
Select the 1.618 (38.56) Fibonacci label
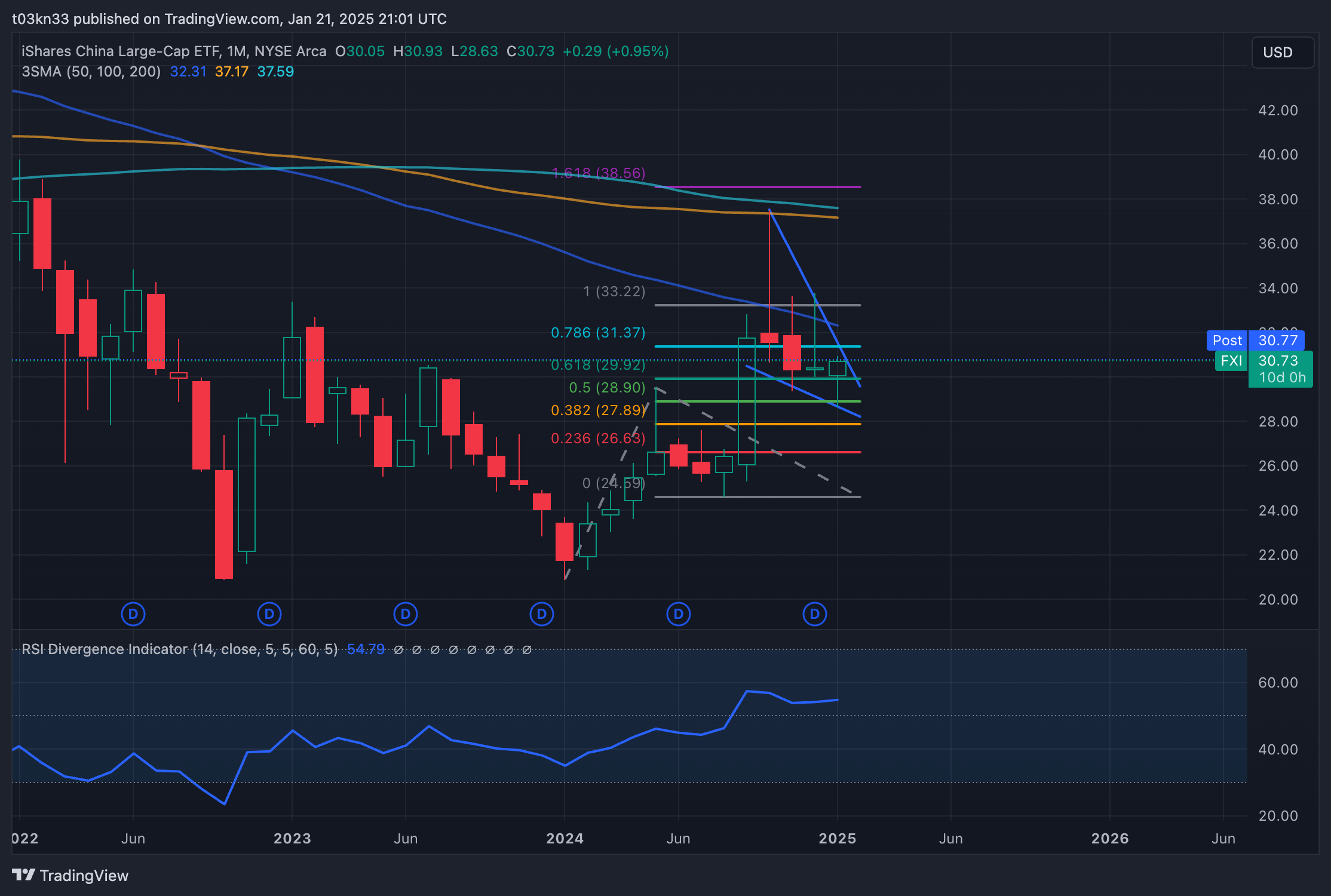599,173
